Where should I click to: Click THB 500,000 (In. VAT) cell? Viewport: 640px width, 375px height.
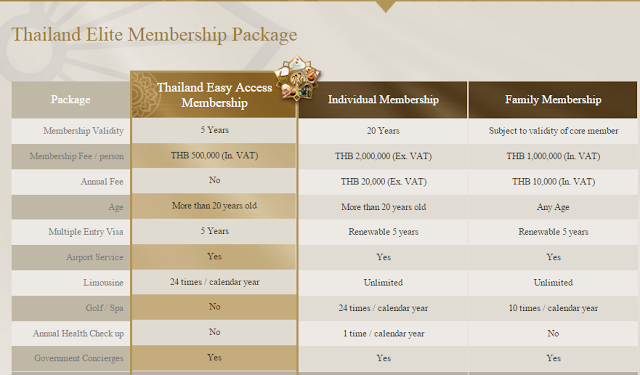(214, 155)
